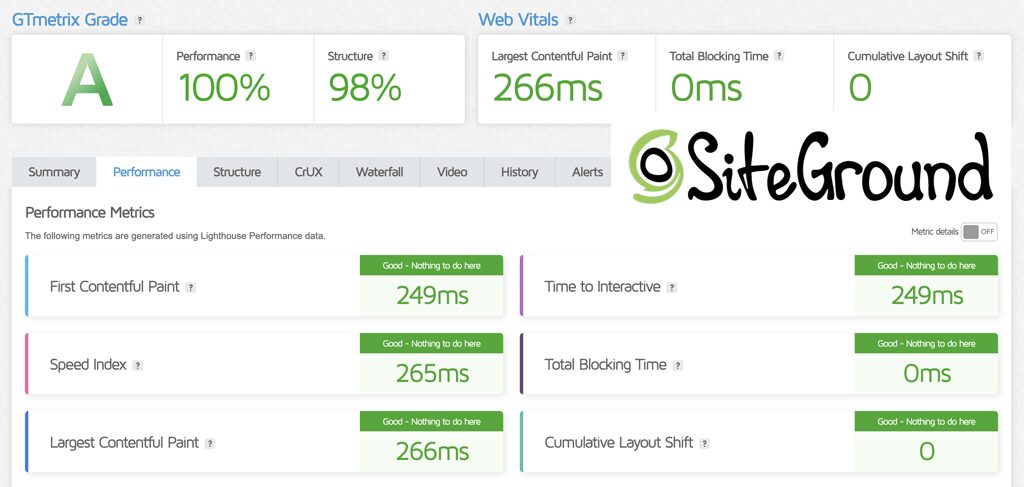The image size is (1024, 487).
Task: Click the SiteGround logo
Action: 810,167
